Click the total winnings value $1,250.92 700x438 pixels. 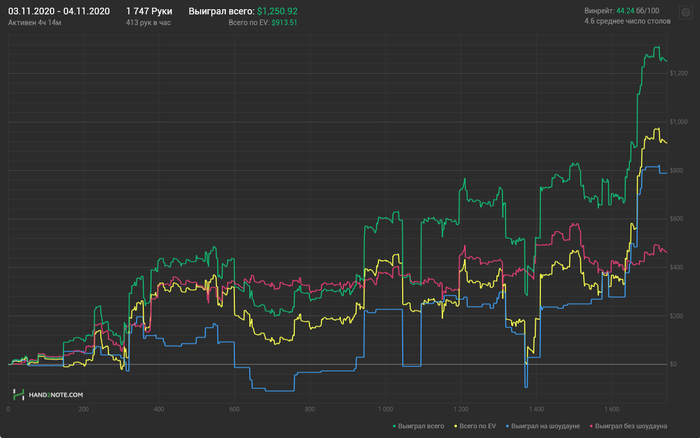(277, 11)
